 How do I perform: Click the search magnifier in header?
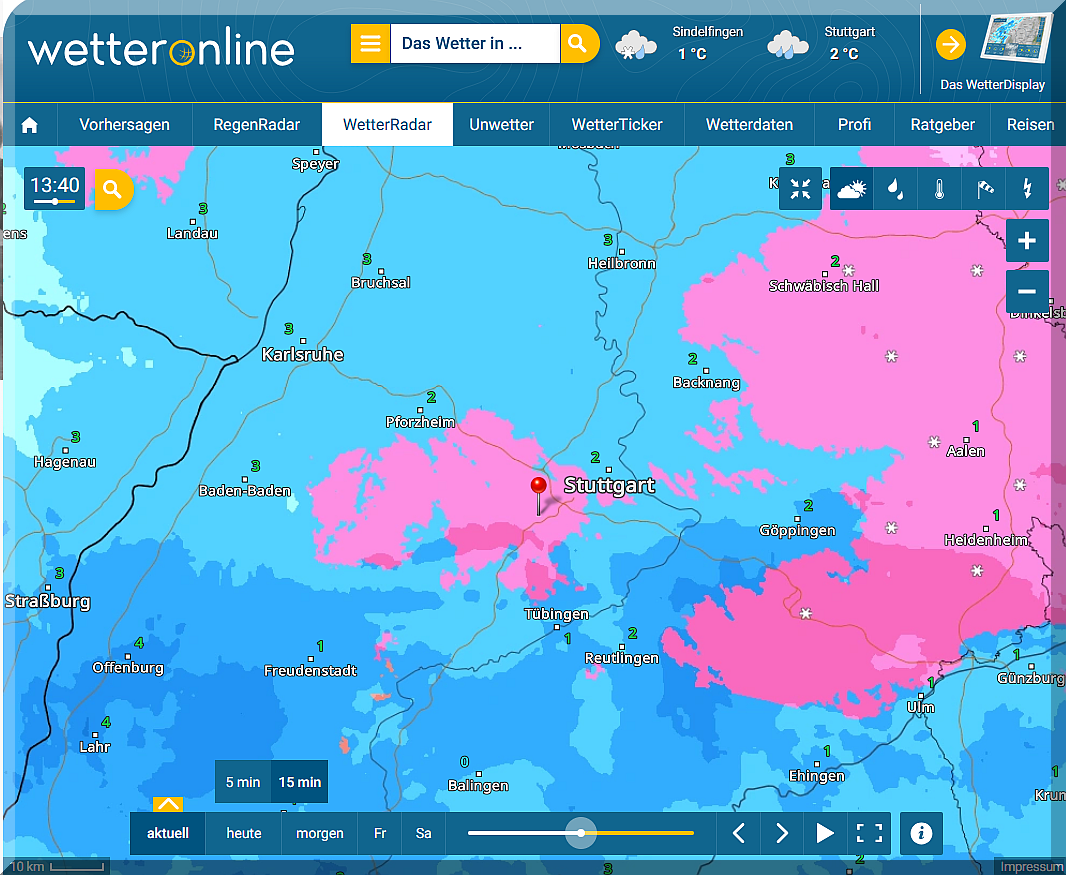[x=578, y=44]
